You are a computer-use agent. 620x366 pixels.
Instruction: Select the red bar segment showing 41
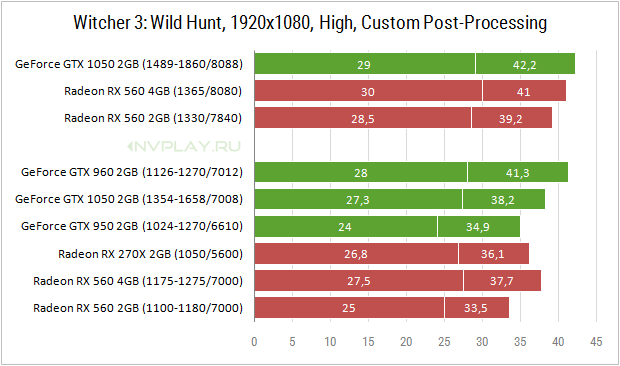click(524, 91)
